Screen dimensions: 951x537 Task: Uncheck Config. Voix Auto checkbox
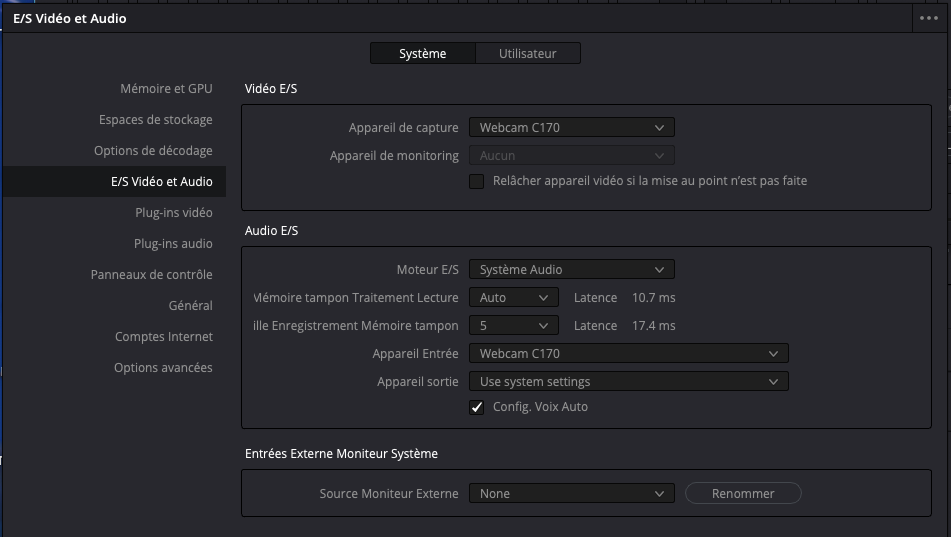[477, 407]
